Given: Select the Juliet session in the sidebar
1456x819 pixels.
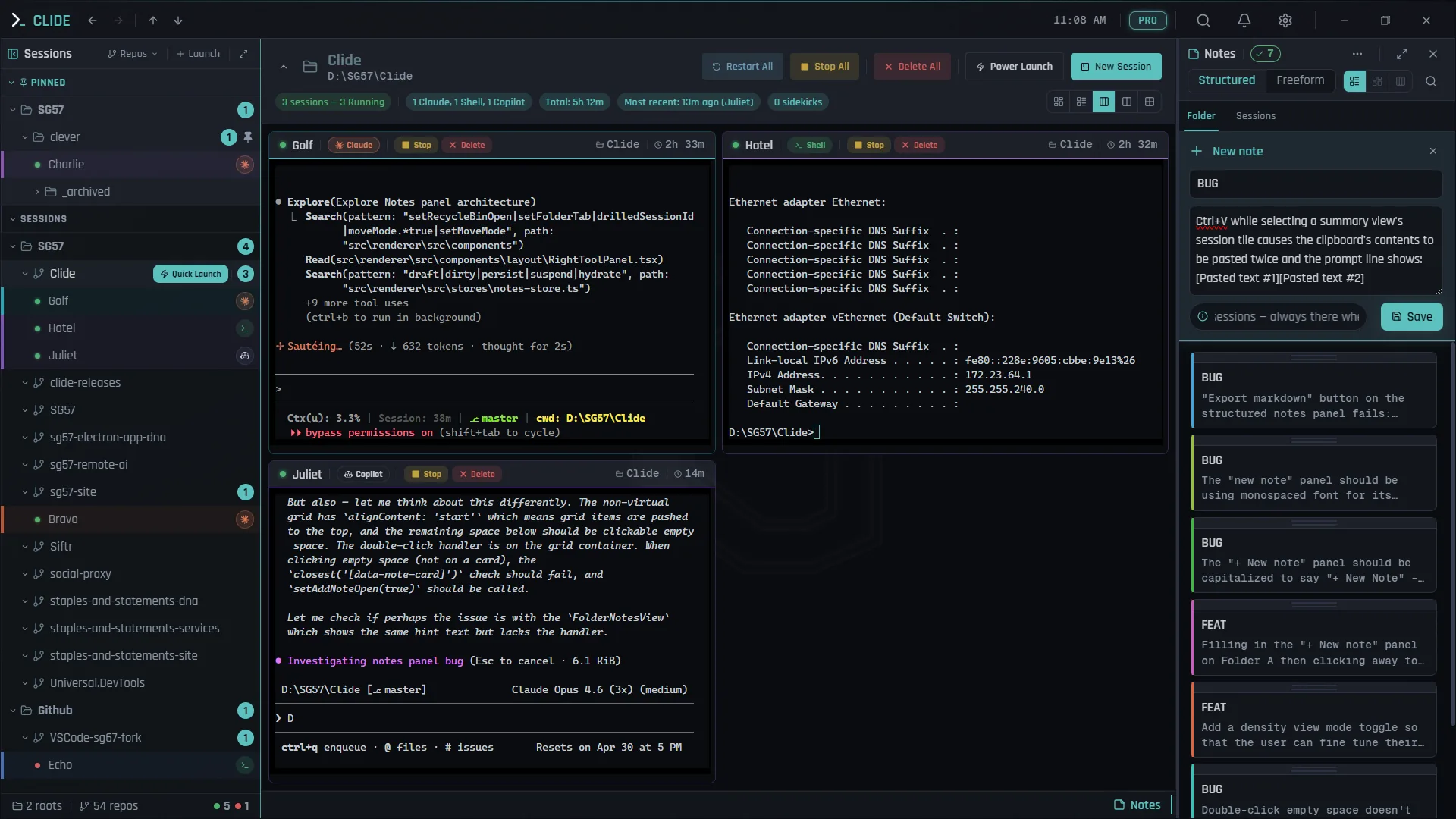Looking at the screenshot, I should 130,356.
